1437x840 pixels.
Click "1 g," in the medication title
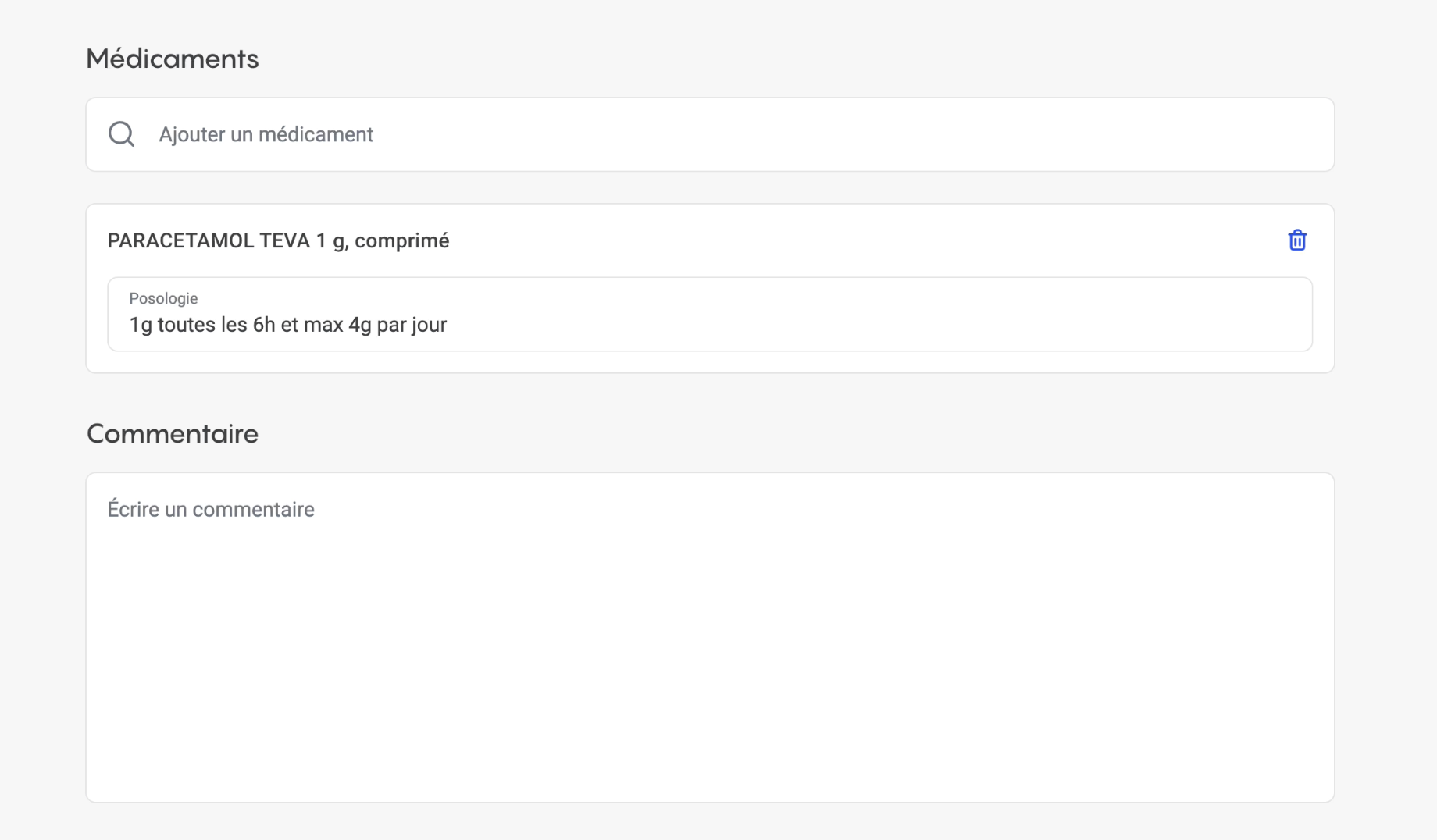point(332,240)
